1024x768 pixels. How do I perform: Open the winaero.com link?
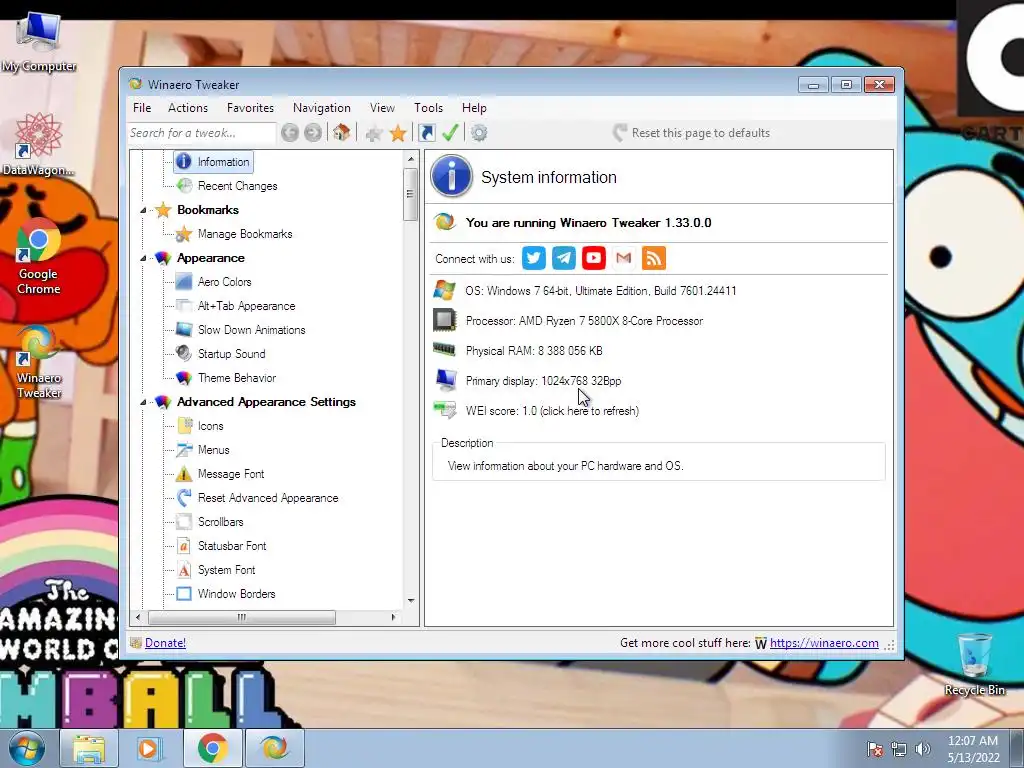[824, 643]
